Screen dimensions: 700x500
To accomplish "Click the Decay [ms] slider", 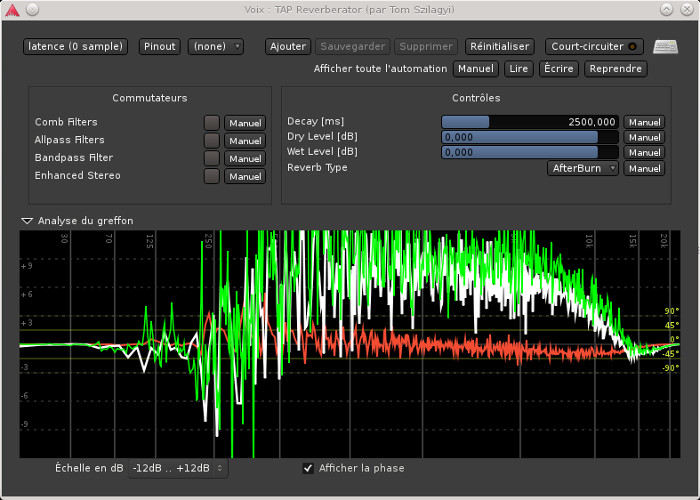I will (532, 122).
